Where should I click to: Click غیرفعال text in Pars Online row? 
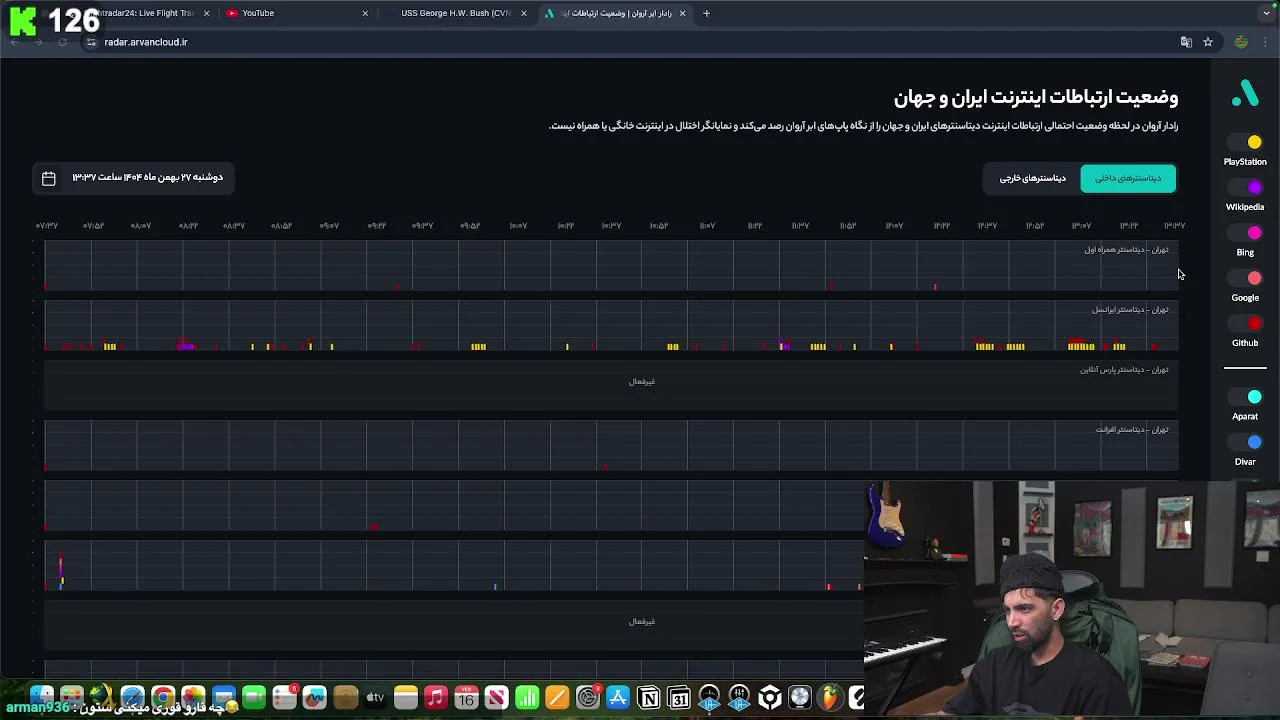[642, 381]
